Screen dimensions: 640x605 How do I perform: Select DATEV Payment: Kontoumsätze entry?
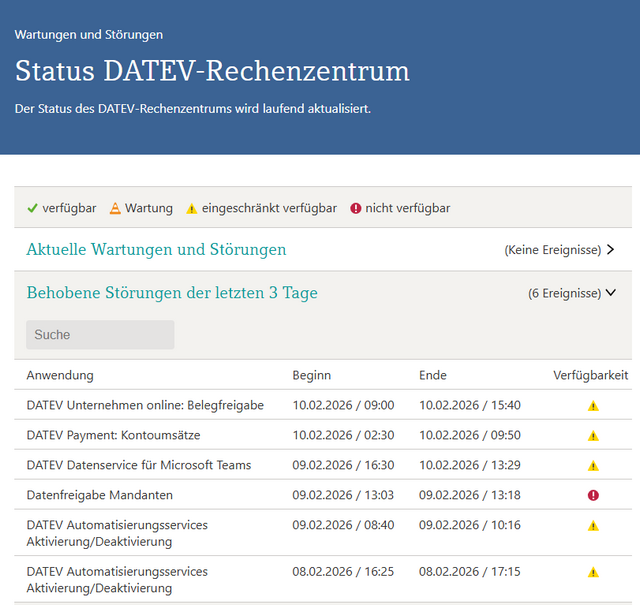pos(113,435)
